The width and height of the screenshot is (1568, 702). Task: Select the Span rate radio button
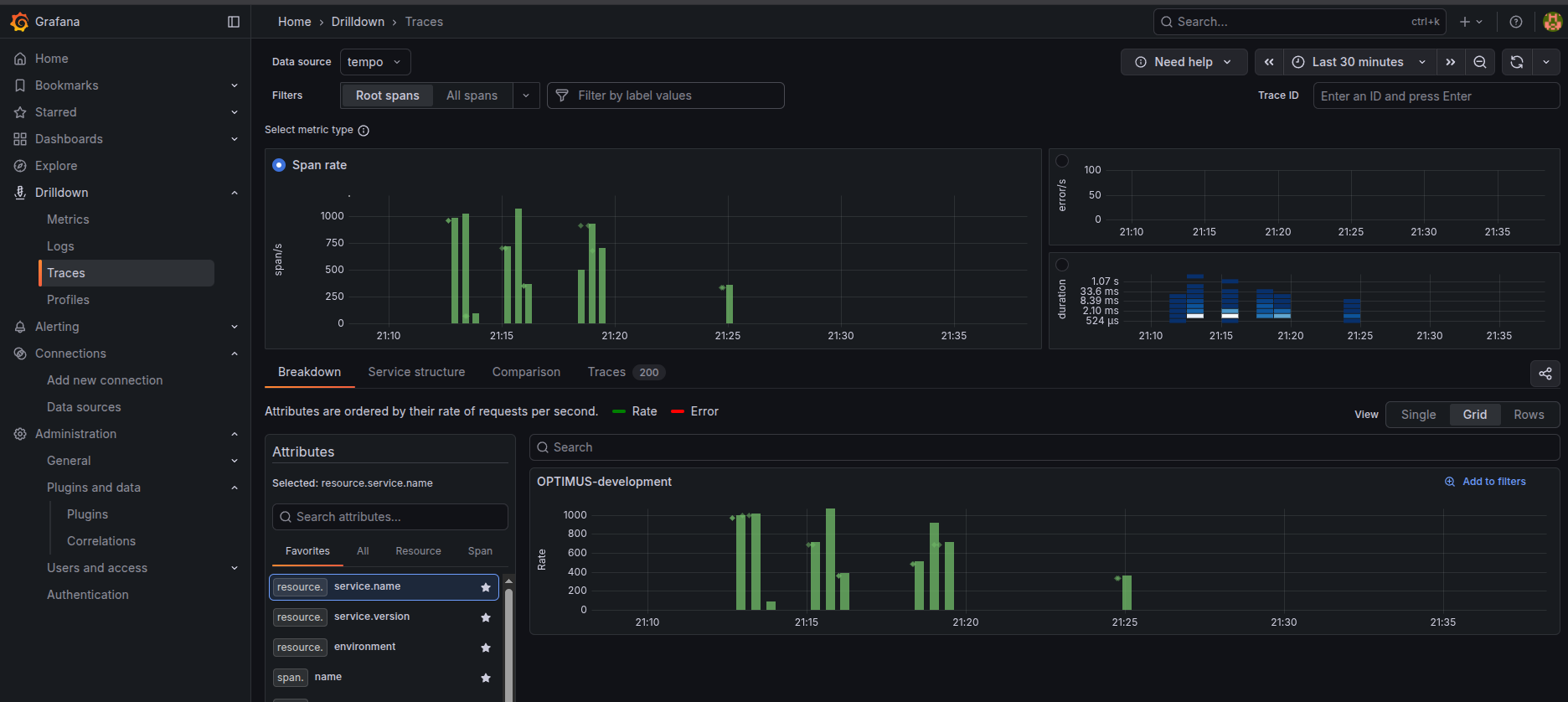click(279, 165)
